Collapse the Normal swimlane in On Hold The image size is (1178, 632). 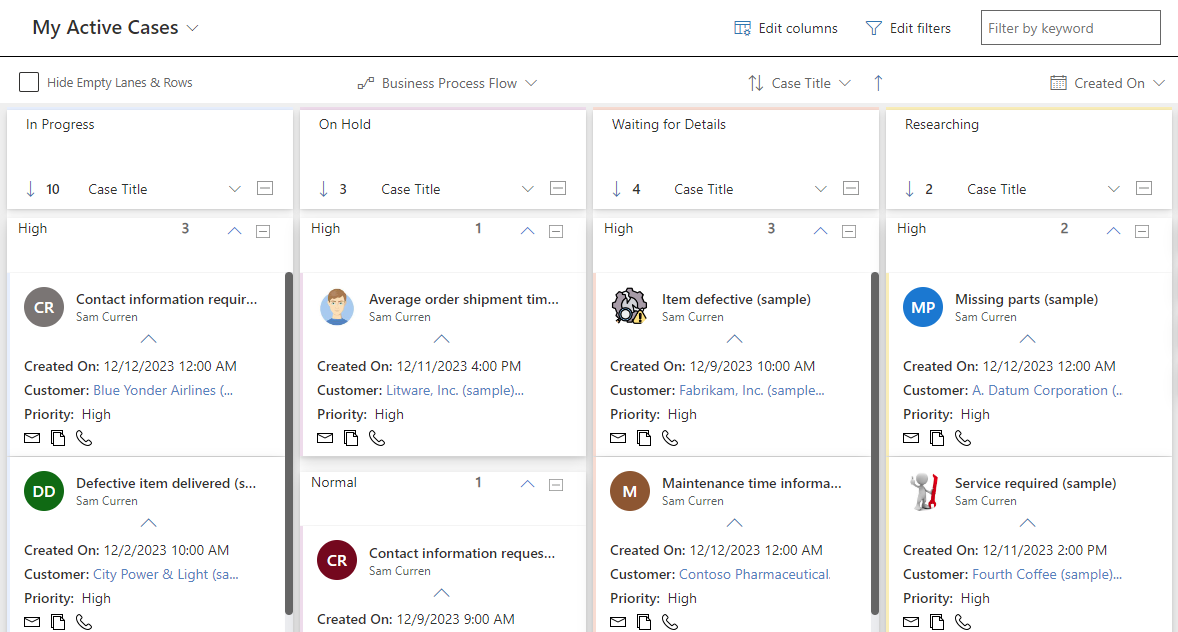(x=527, y=485)
